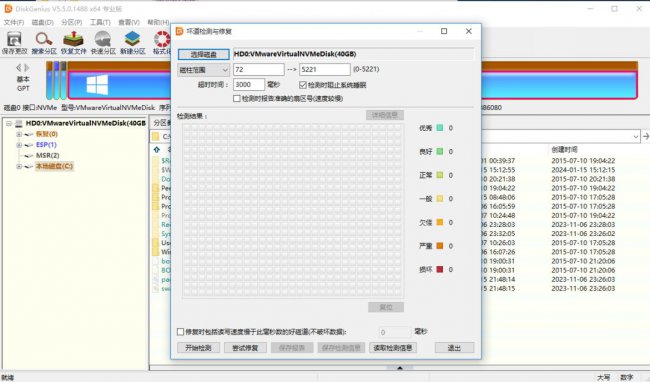Expand the 本地磁盘(C:) tree node
Viewport: 650px width, 382px height.
(x=19, y=167)
